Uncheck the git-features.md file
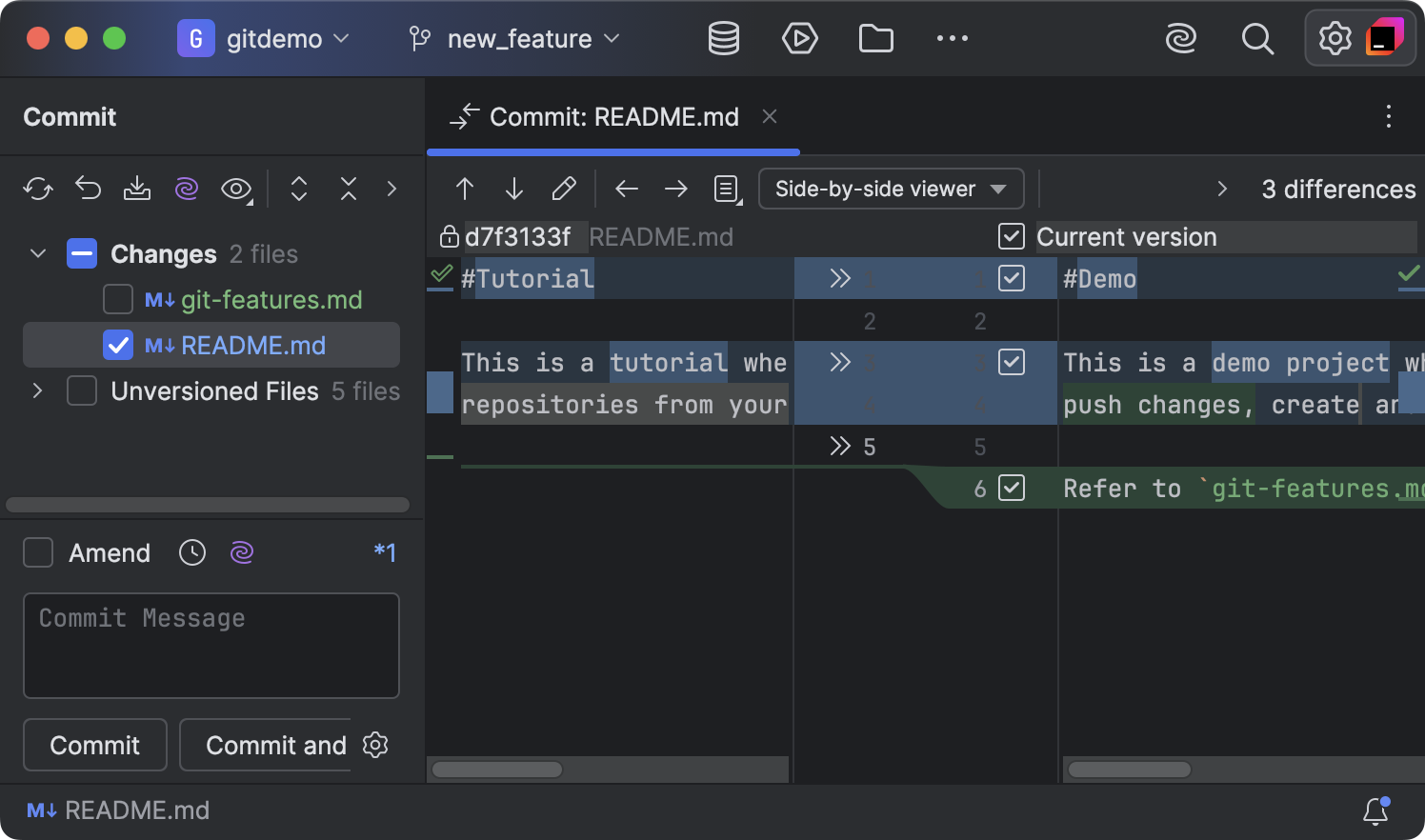 [117, 299]
